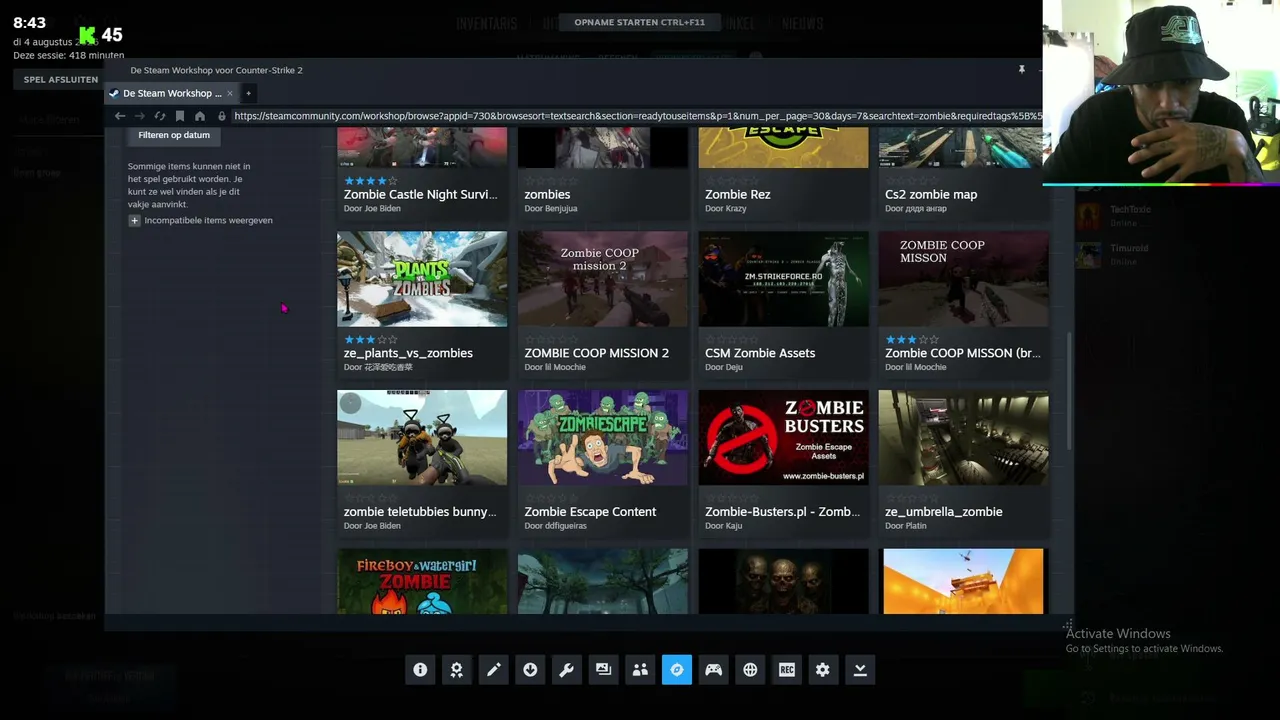Viewport: 1280px width, 720px height.
Task: Go back with browser back arrow
Action: tap(120, 116)
